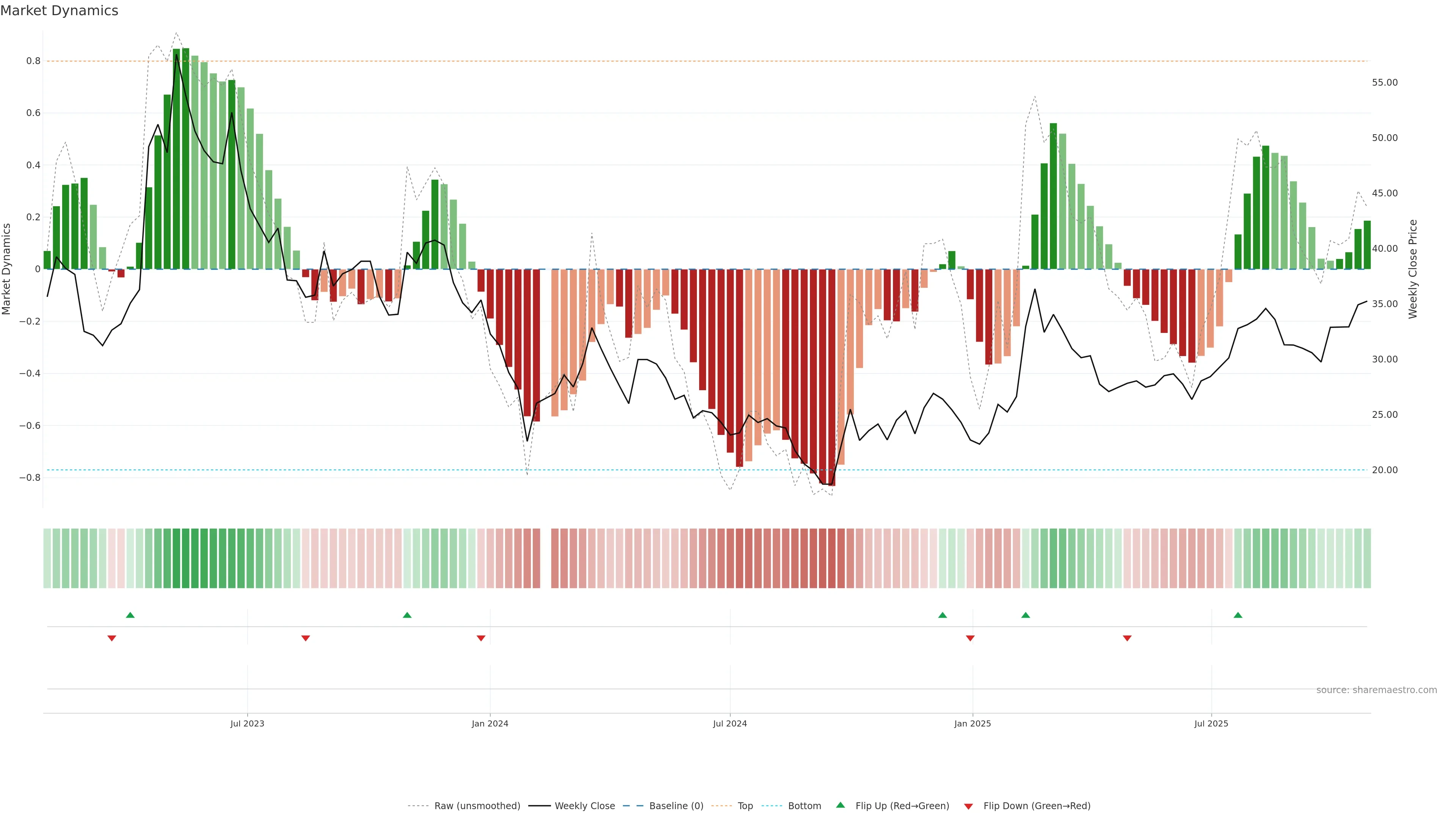Click the 55.00 right-axis price label
1456x819 pixels.
tap(1384, 83)
